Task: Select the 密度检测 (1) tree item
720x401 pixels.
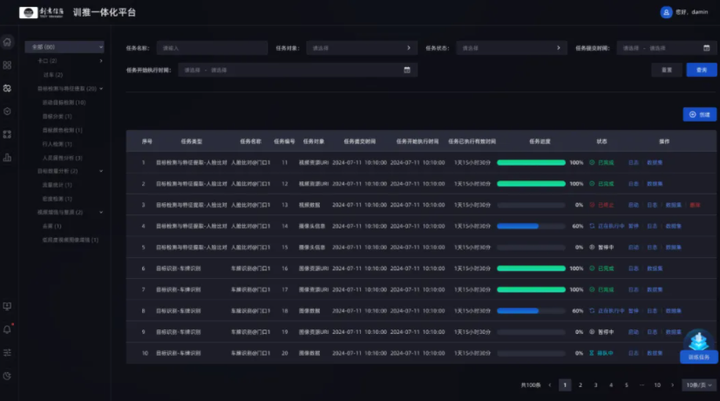Action: [x=57, y=198]
